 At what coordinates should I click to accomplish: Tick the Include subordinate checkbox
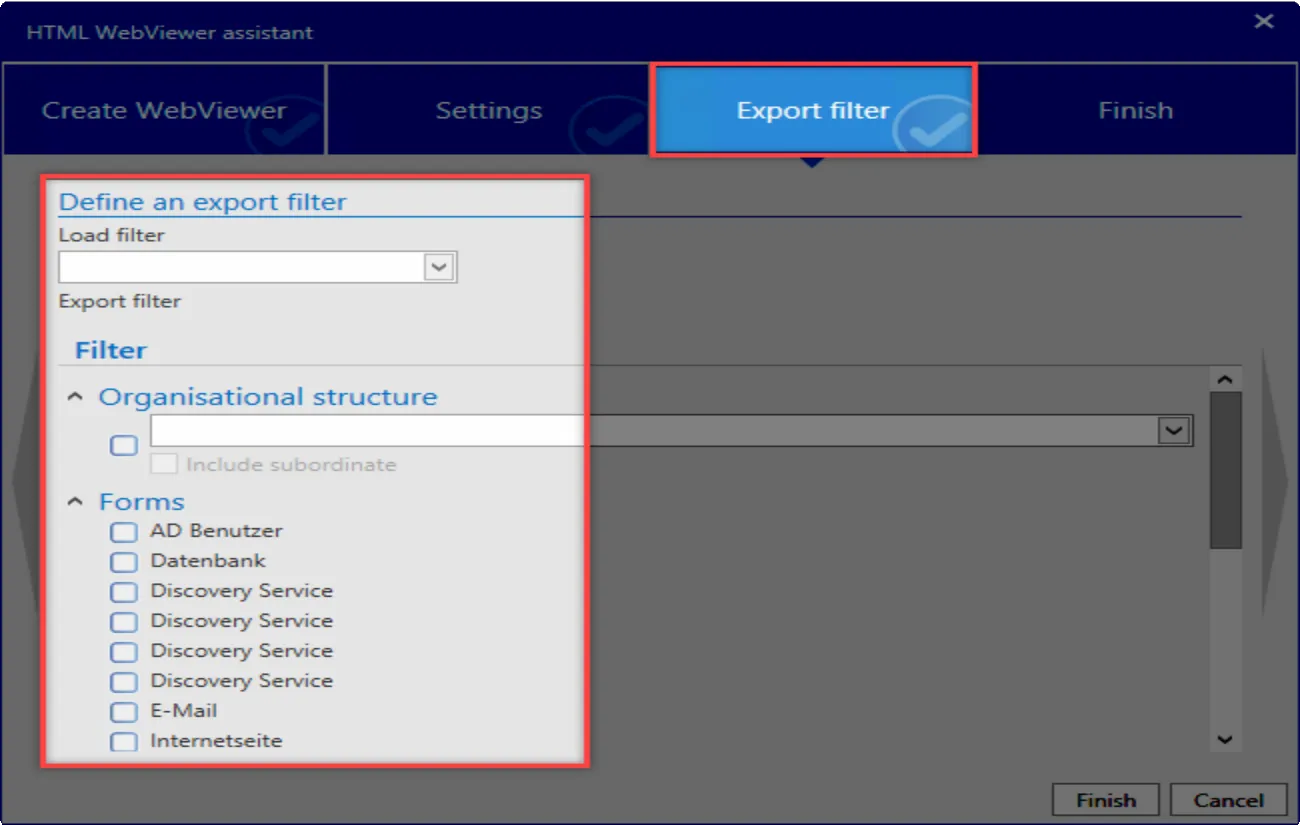point(164,464)
